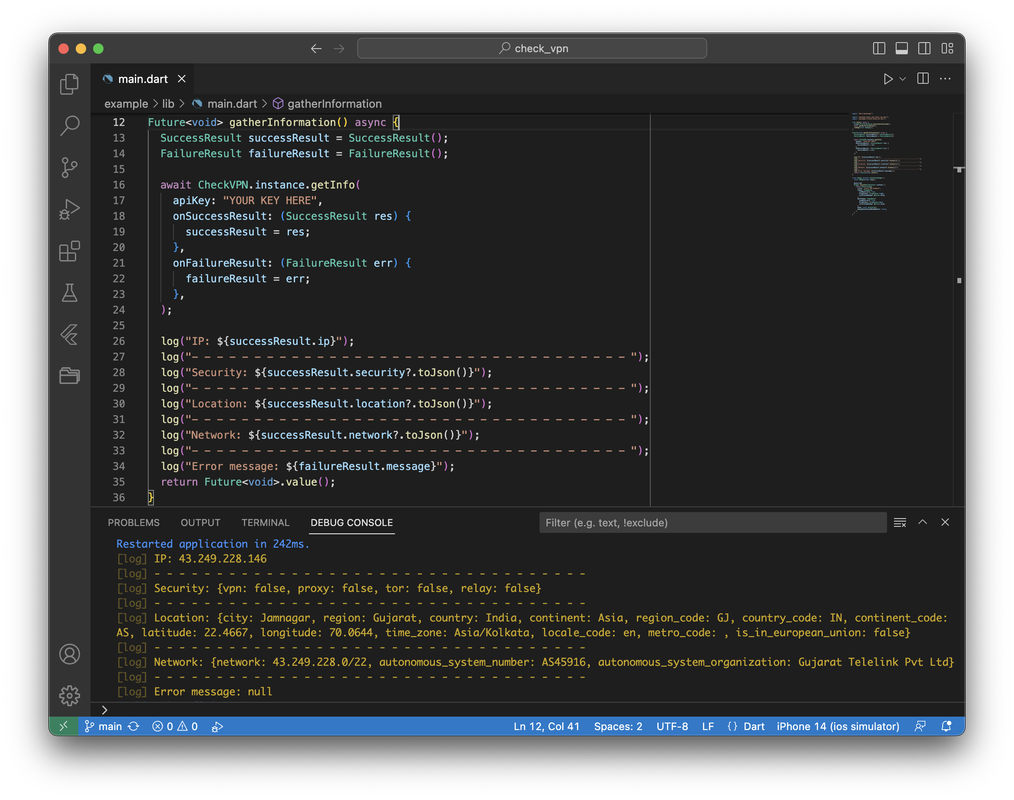Click the debug launch status icon

pos(217,726)
